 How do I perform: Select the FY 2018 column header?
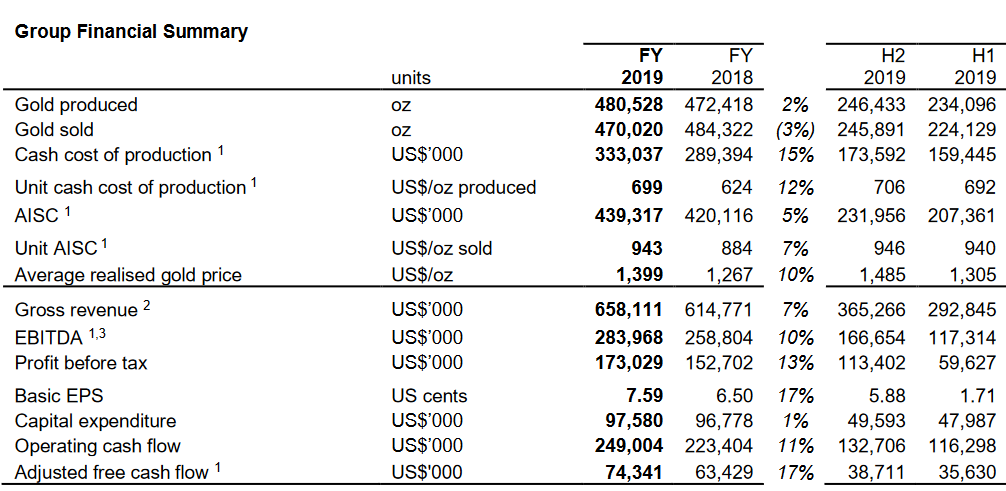click(x=731, y=66)
